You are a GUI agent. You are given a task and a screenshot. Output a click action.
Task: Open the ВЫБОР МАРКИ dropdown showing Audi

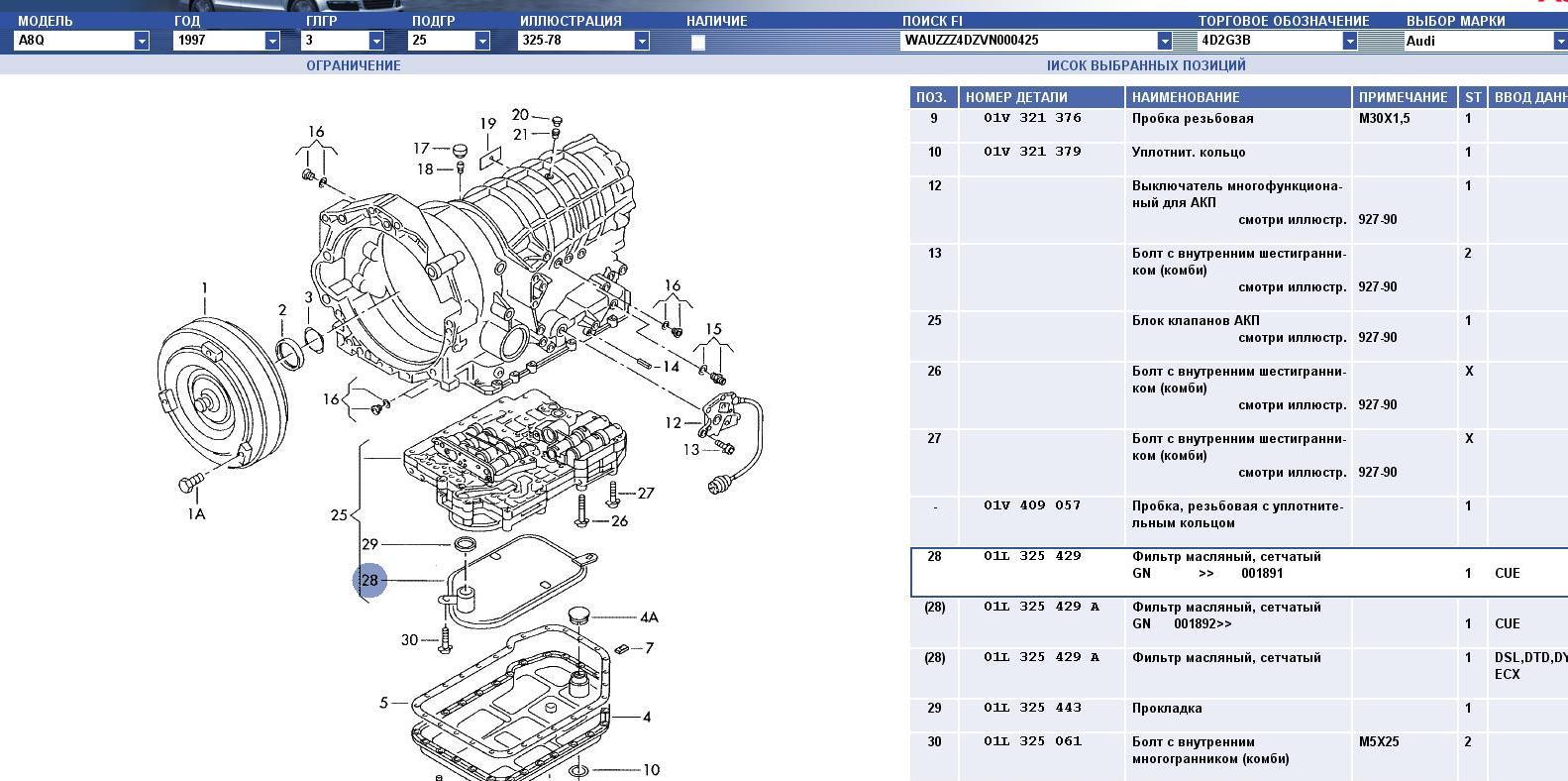coord(1560,41)
